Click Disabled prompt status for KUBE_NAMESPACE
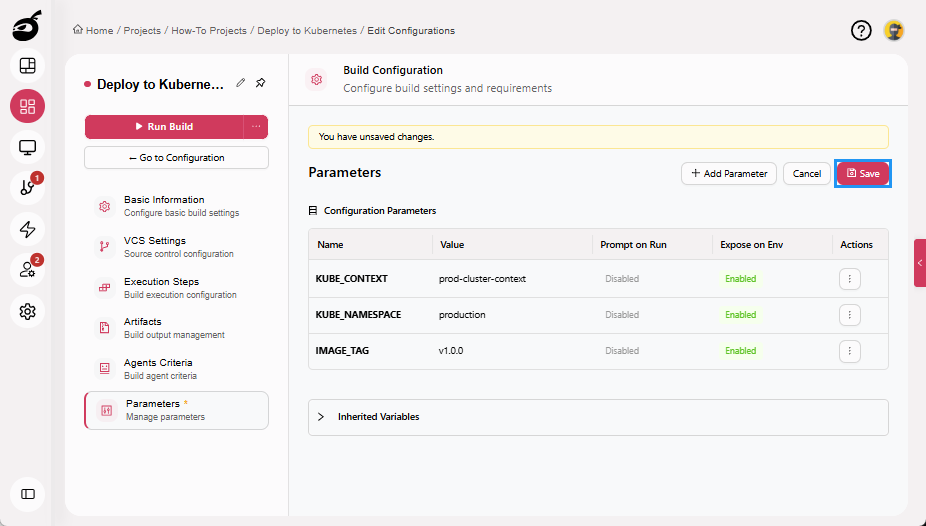The image size is (926, 526). [x=622, y=315]
